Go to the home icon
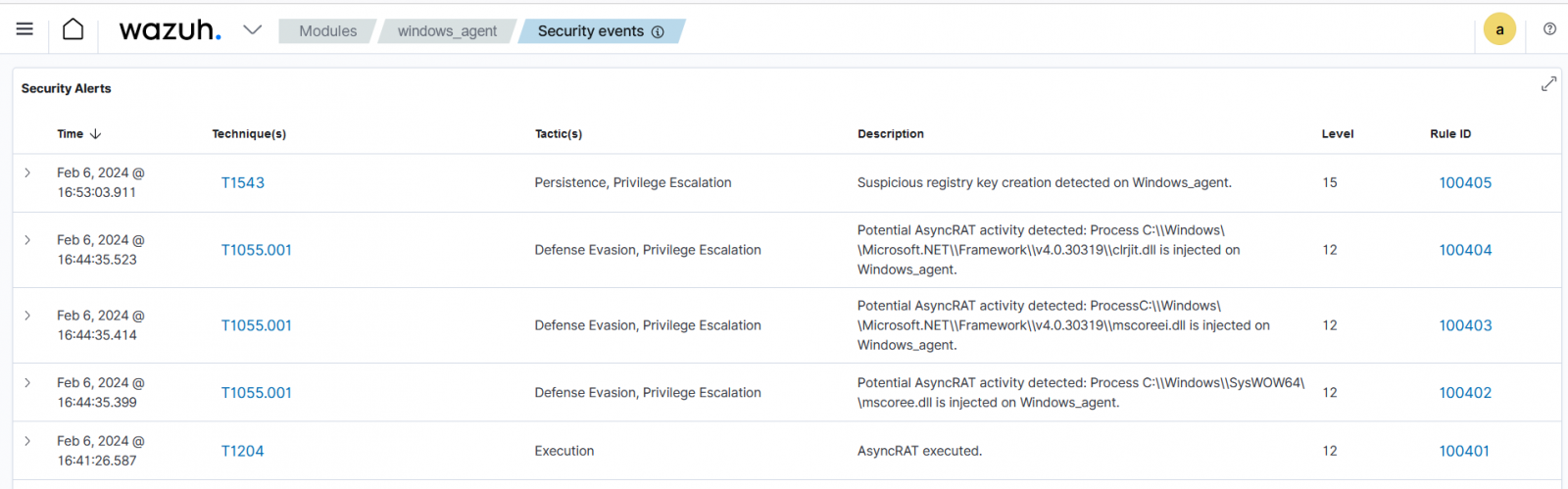1568x489 pixels. click(73, 29)
